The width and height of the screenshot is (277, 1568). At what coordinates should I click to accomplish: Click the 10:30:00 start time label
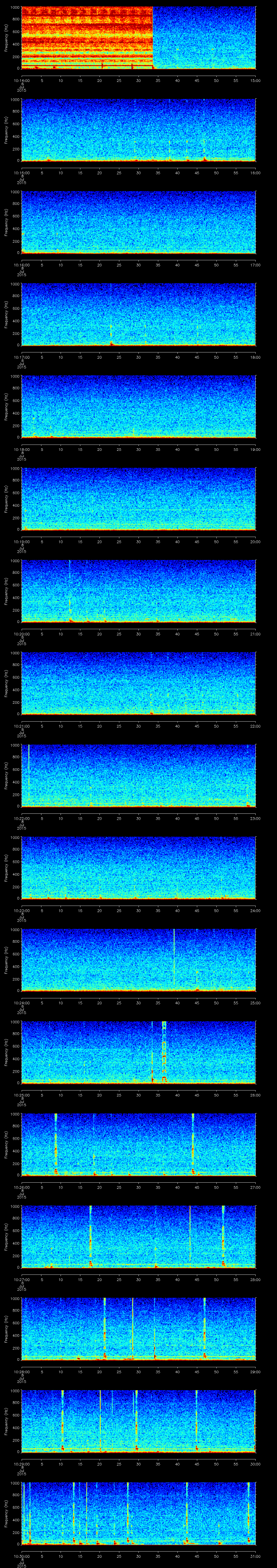[21, 1556]
